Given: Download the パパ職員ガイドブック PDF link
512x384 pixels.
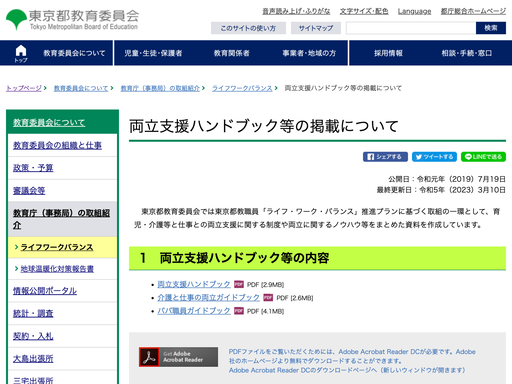Looking at the screenshot, I should pyautogui.click(x=194, y=311).
